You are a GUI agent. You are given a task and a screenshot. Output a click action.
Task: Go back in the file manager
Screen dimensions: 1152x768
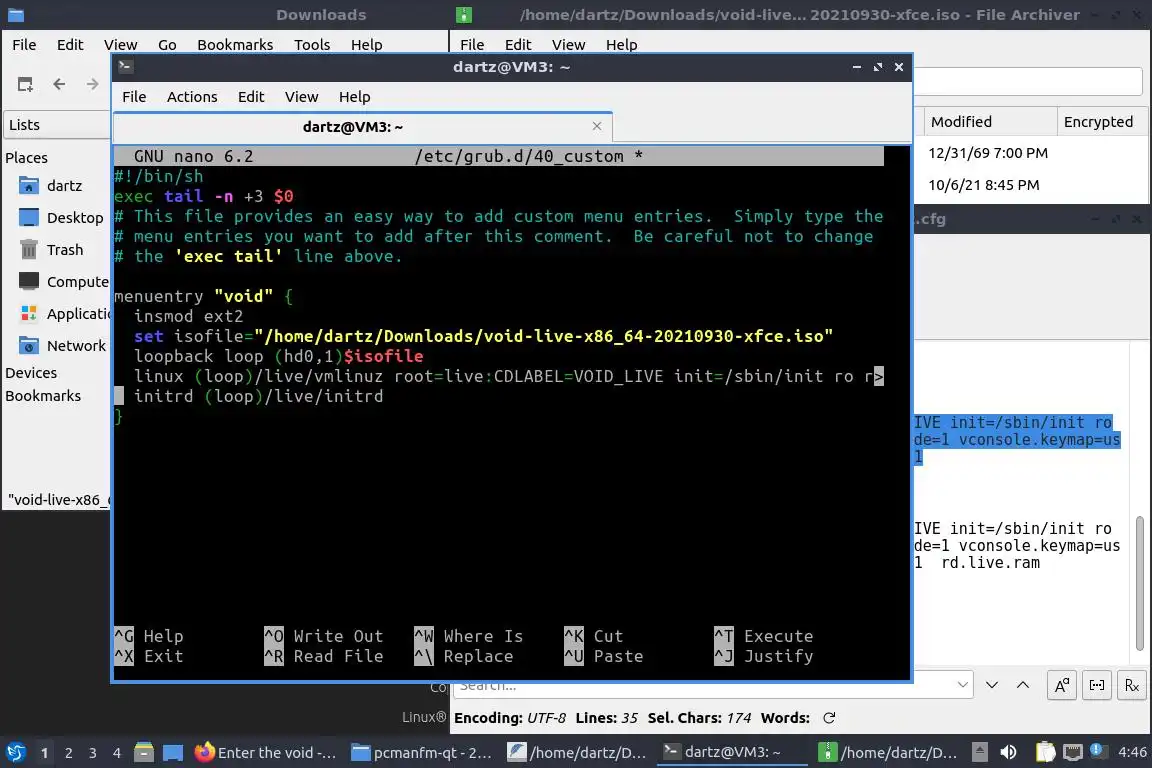tap(60, 85)
